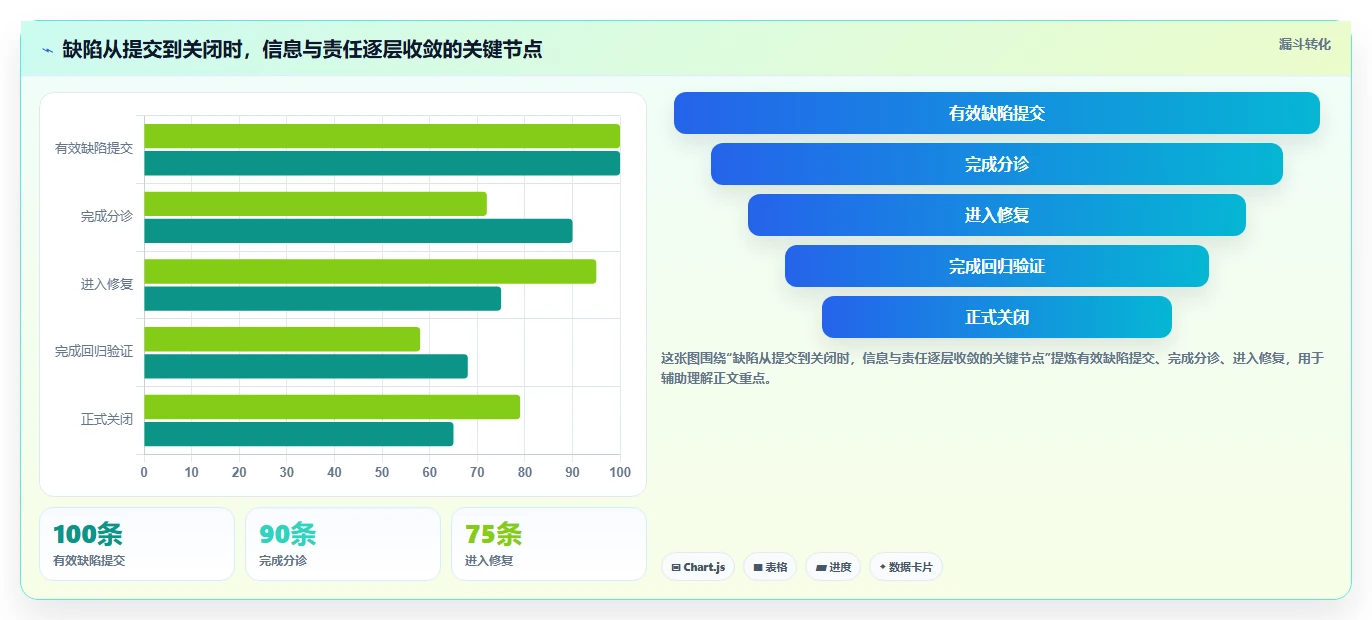1372x620 pixels.
Task: Click the Chart.js chip
Action: tap(698, 567)
